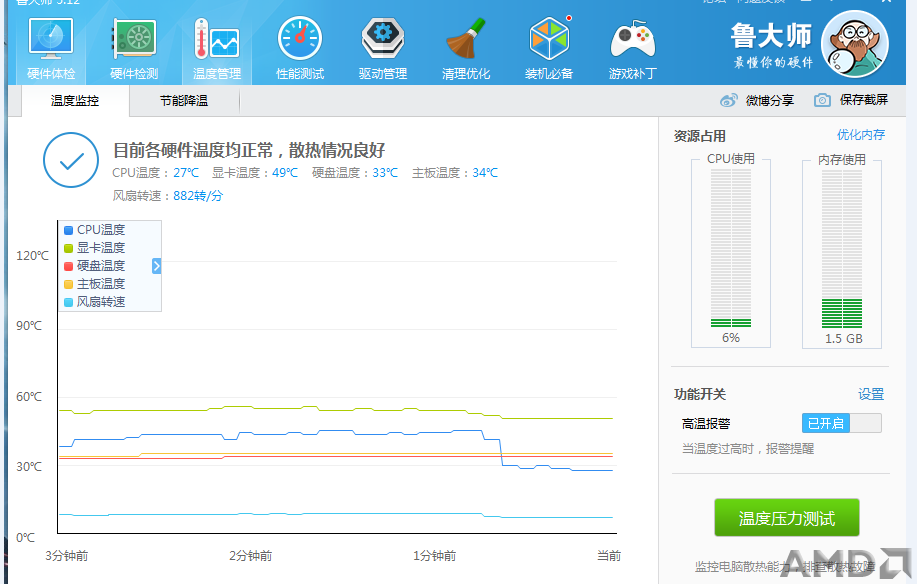Toggle 主板温度 legend orange checkbox
Screen dimensions: 917x584
tap(68, 285)
